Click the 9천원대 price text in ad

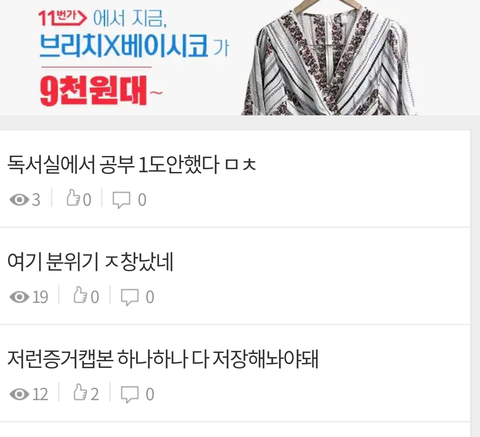[x=93, y=91]
